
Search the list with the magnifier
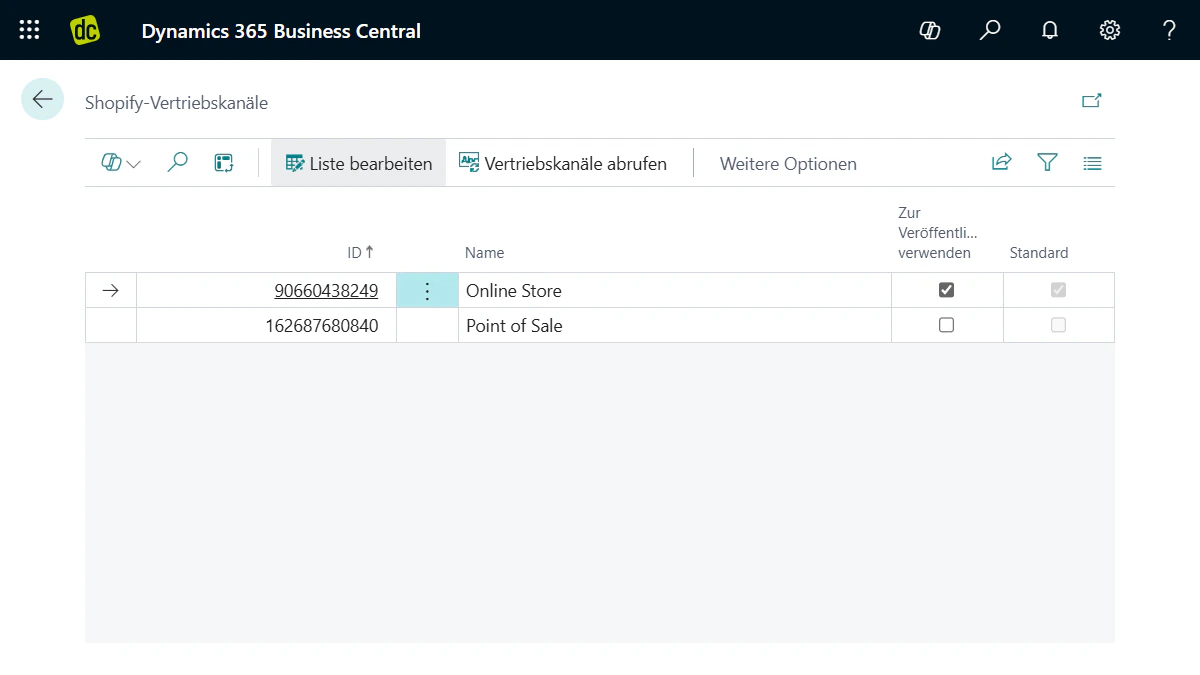(177, 163)
